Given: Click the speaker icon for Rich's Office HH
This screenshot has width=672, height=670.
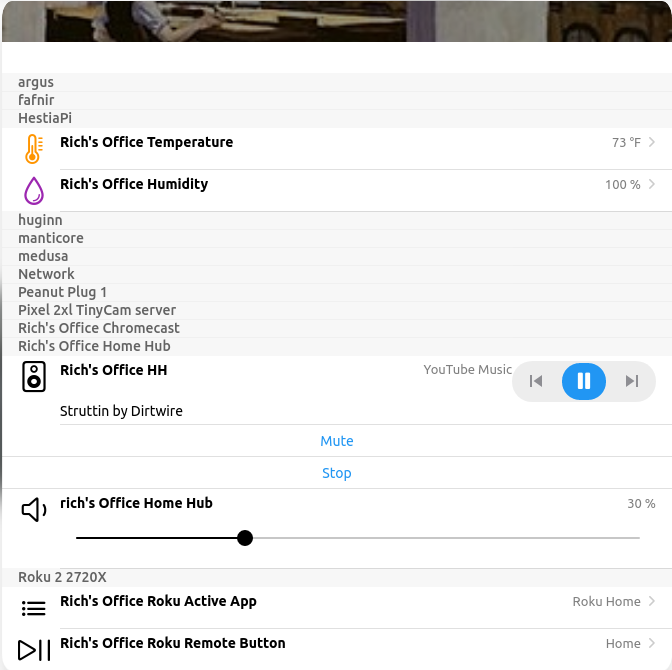Looking at the screenshot, I should 34,377.
